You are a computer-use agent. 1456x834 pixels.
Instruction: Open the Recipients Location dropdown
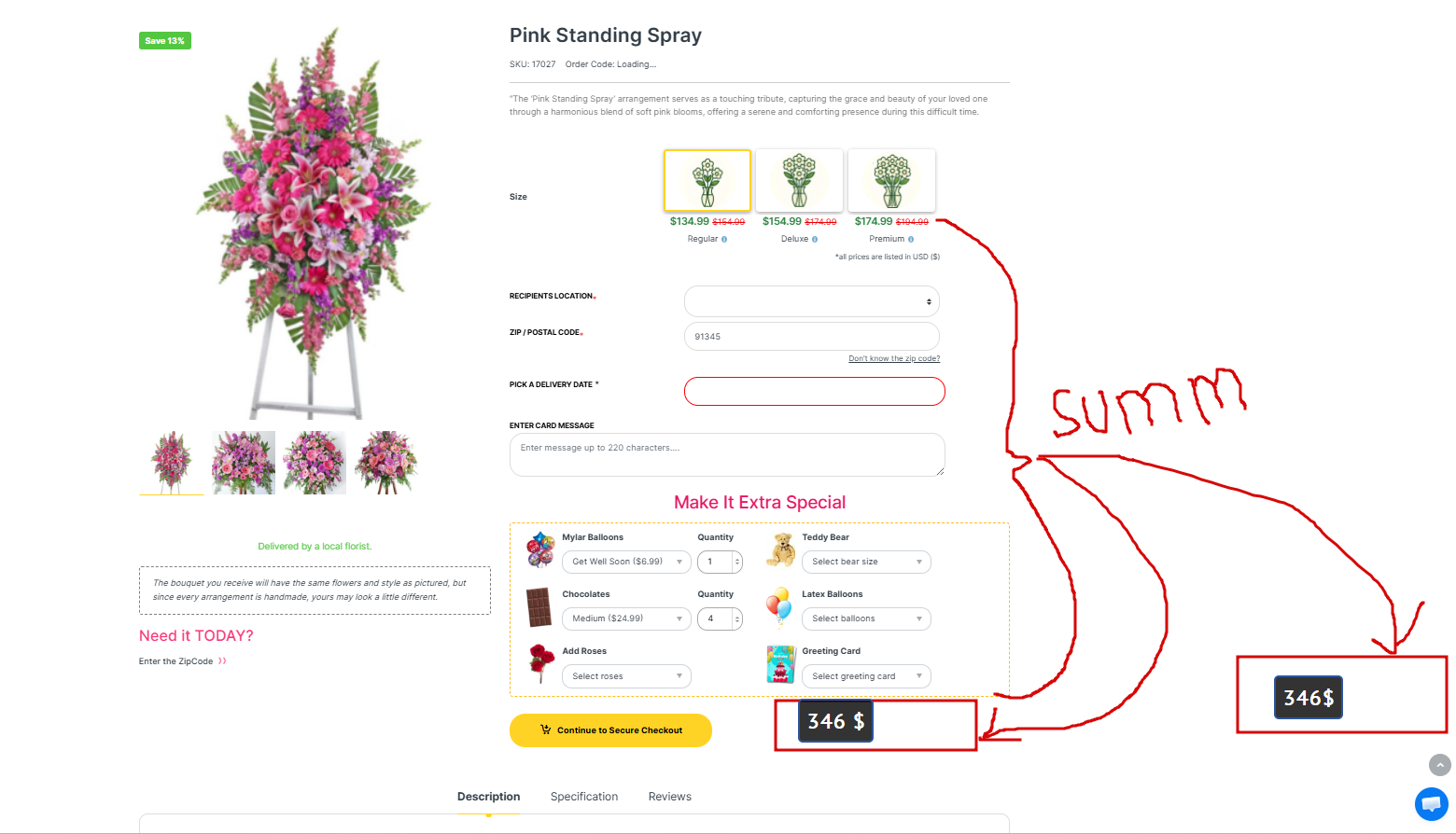click(812, 301)
